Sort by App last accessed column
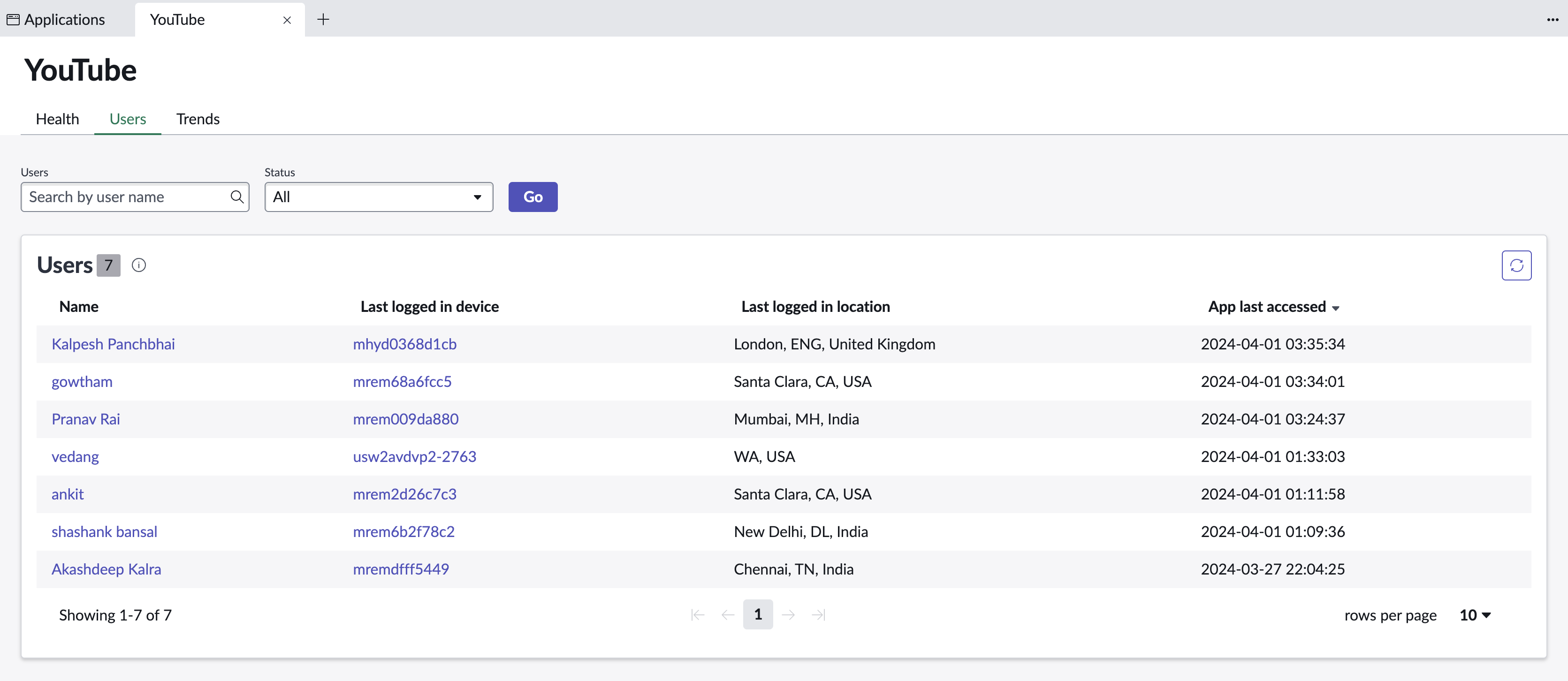1568x681 pixels. tap(1273, 307)
